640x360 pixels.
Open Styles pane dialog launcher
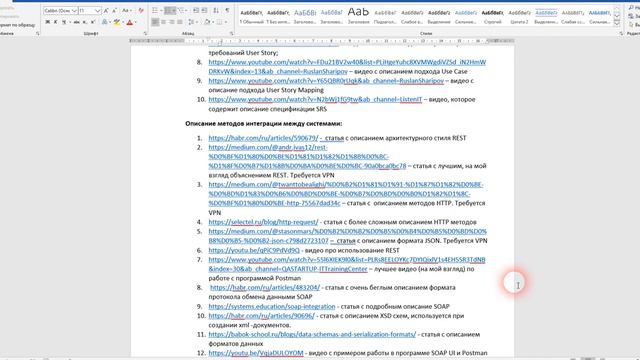point(621,33)
